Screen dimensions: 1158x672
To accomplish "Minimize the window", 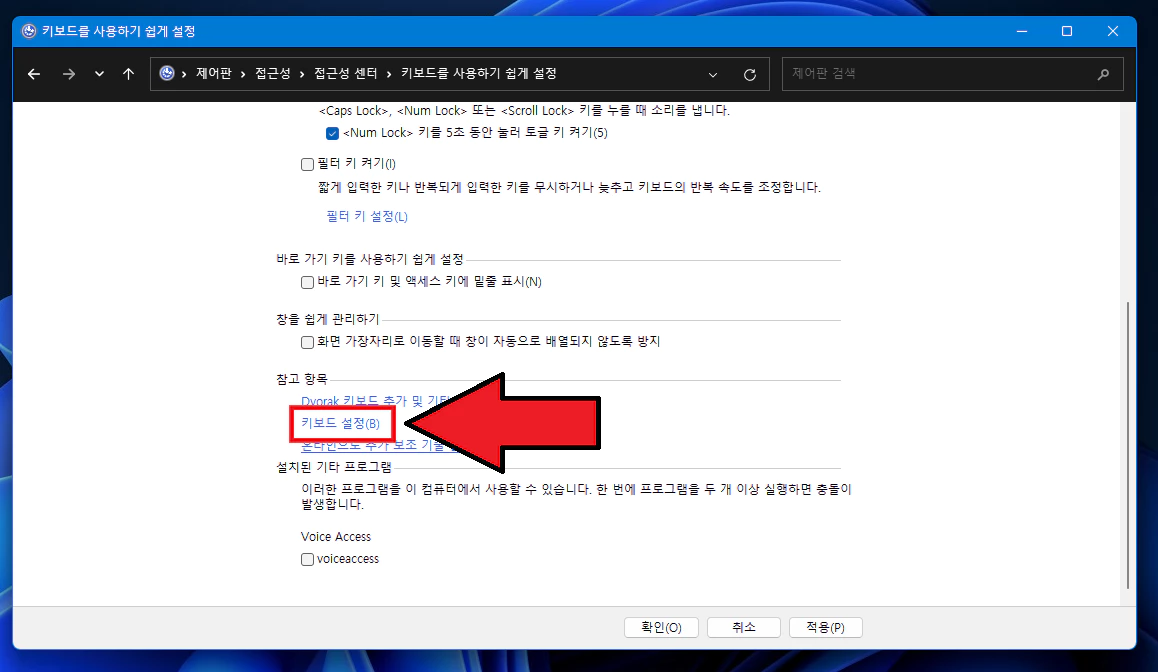I will pyautogui.click(x=1022, y=31).
